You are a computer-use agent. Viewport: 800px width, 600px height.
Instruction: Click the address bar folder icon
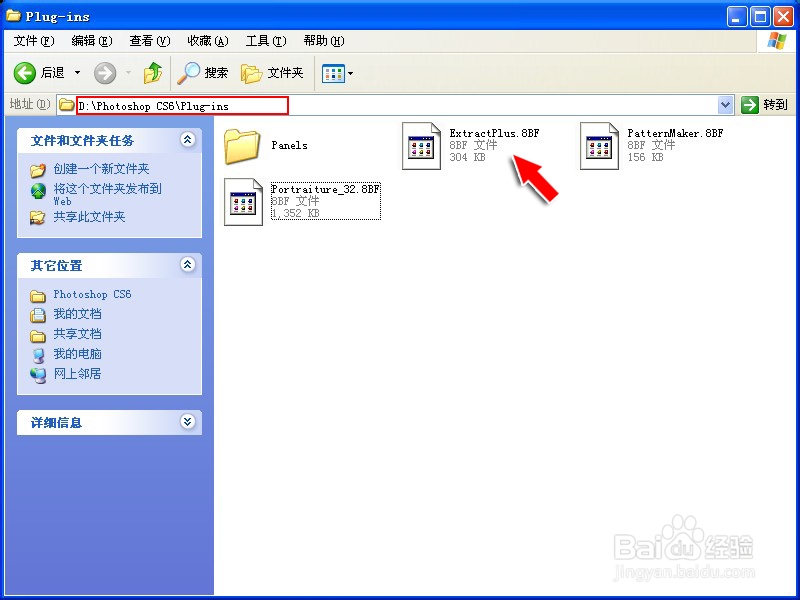[66, 105]
